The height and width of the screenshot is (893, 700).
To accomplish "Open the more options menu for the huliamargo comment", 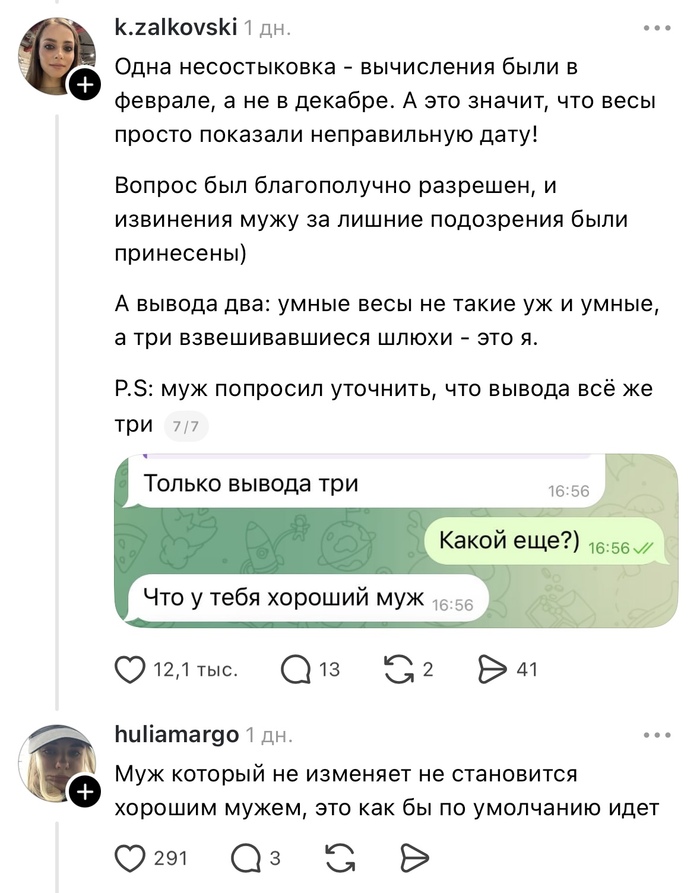I will click(657, 736).
